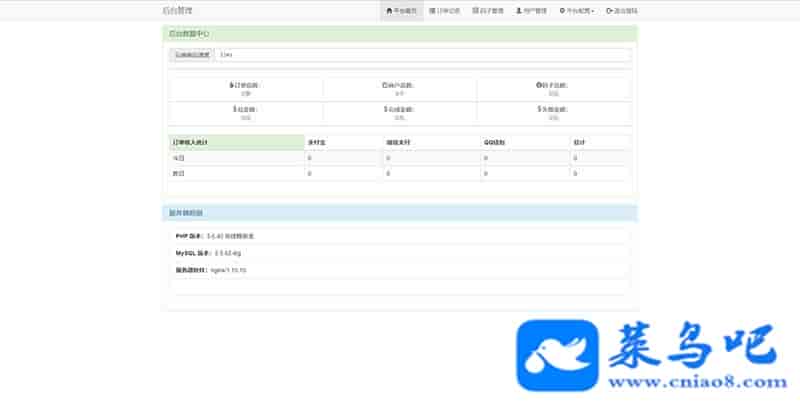This screenshot has width=800, height=403.
Task: Select the lower-right dollar-amount statistic cell
Action: click(x=554, y=113)
